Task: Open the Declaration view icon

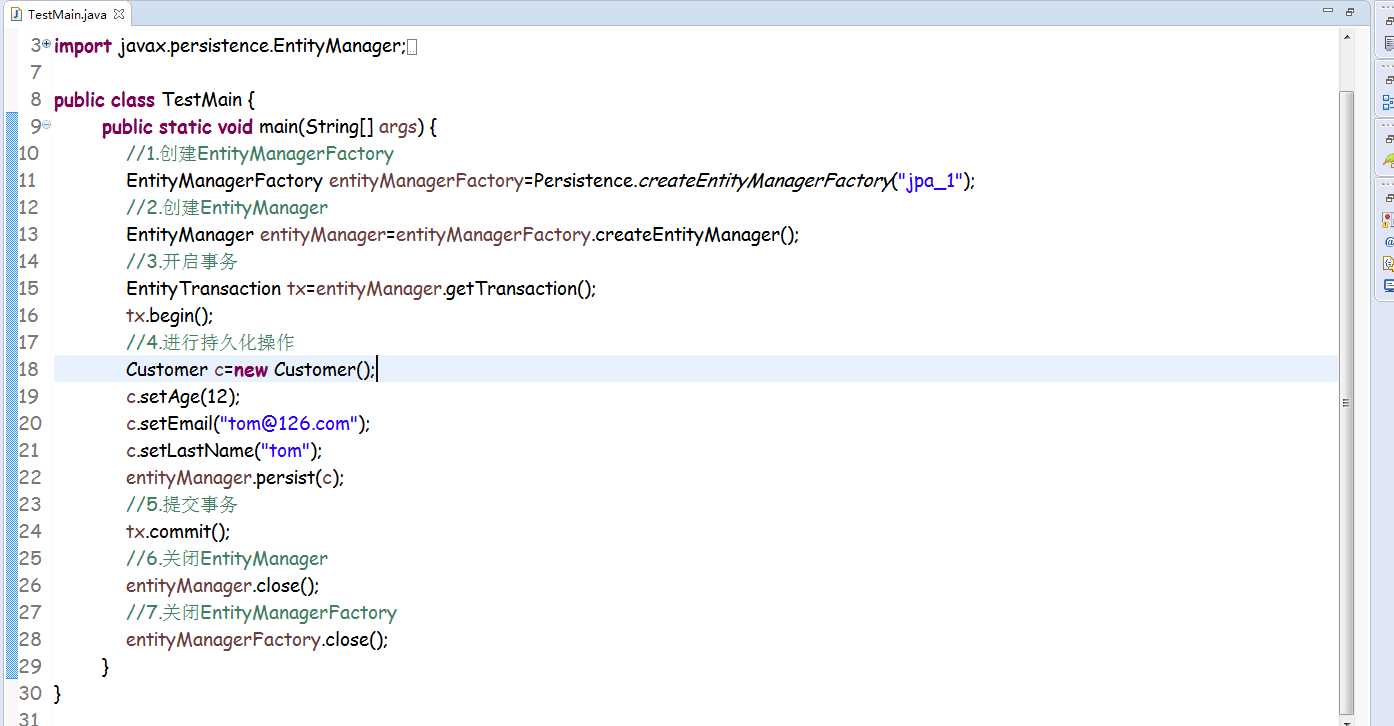Action: 1389,263
